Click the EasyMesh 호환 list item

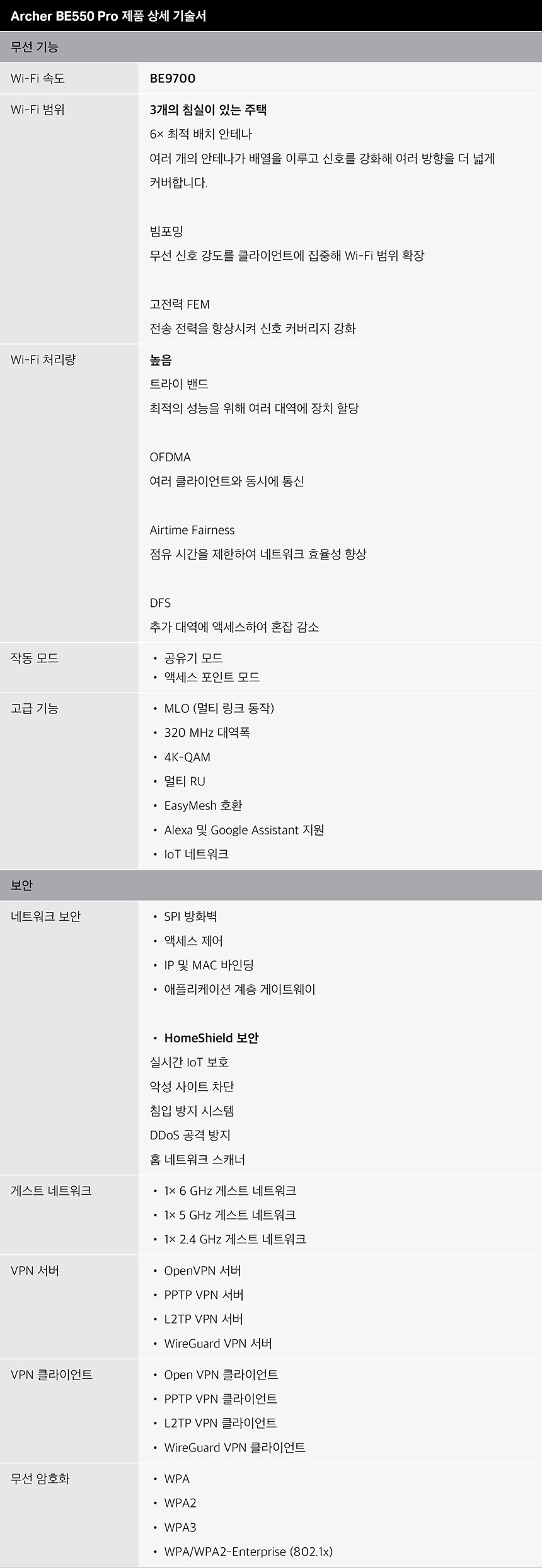pos(203,805)
